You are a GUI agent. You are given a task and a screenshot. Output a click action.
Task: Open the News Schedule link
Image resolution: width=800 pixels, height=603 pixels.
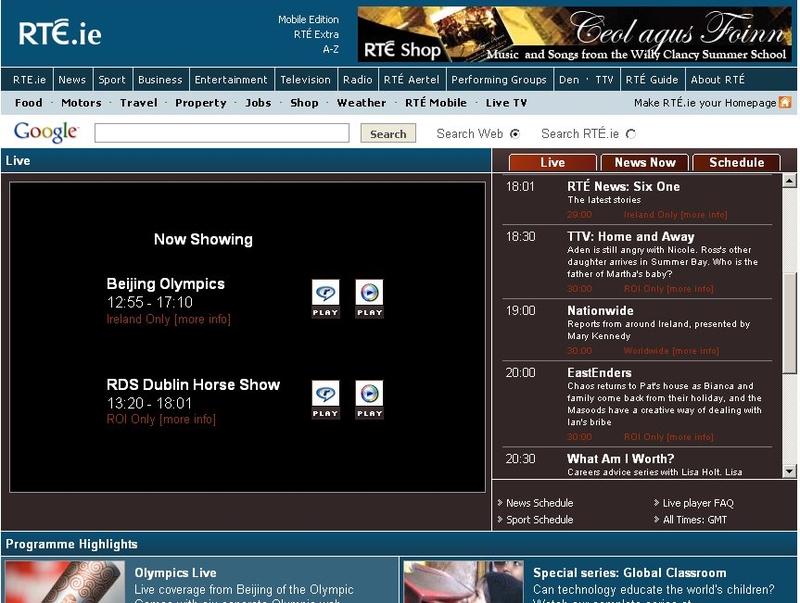tap(539, 503)
